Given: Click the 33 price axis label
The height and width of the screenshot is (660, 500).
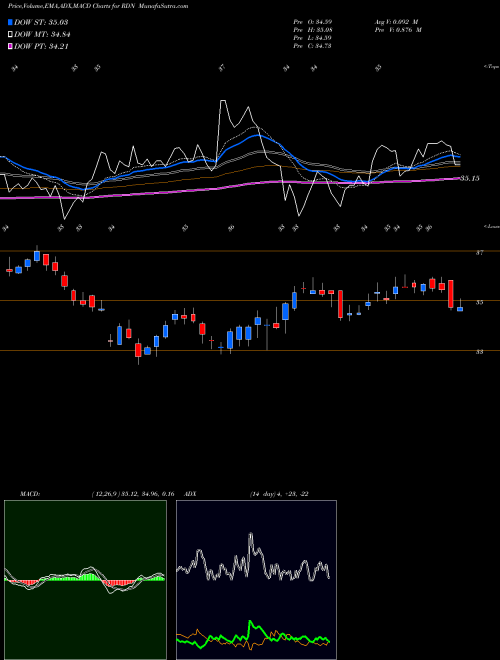Looking at the screenshot, I should pos(479,352).
